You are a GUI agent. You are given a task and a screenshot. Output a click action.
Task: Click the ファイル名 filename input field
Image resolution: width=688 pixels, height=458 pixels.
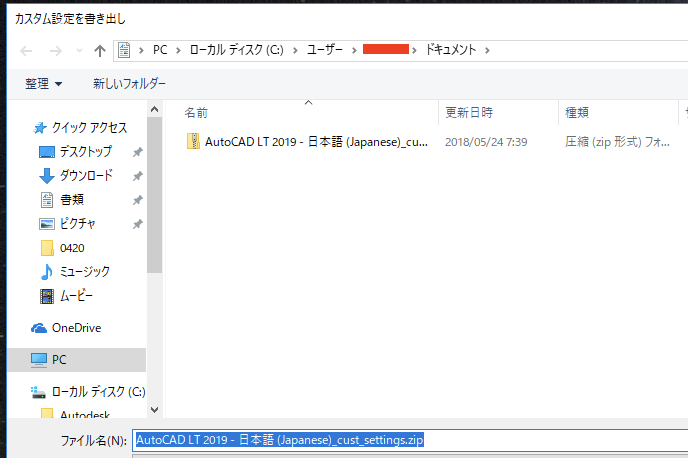point(410,440)
